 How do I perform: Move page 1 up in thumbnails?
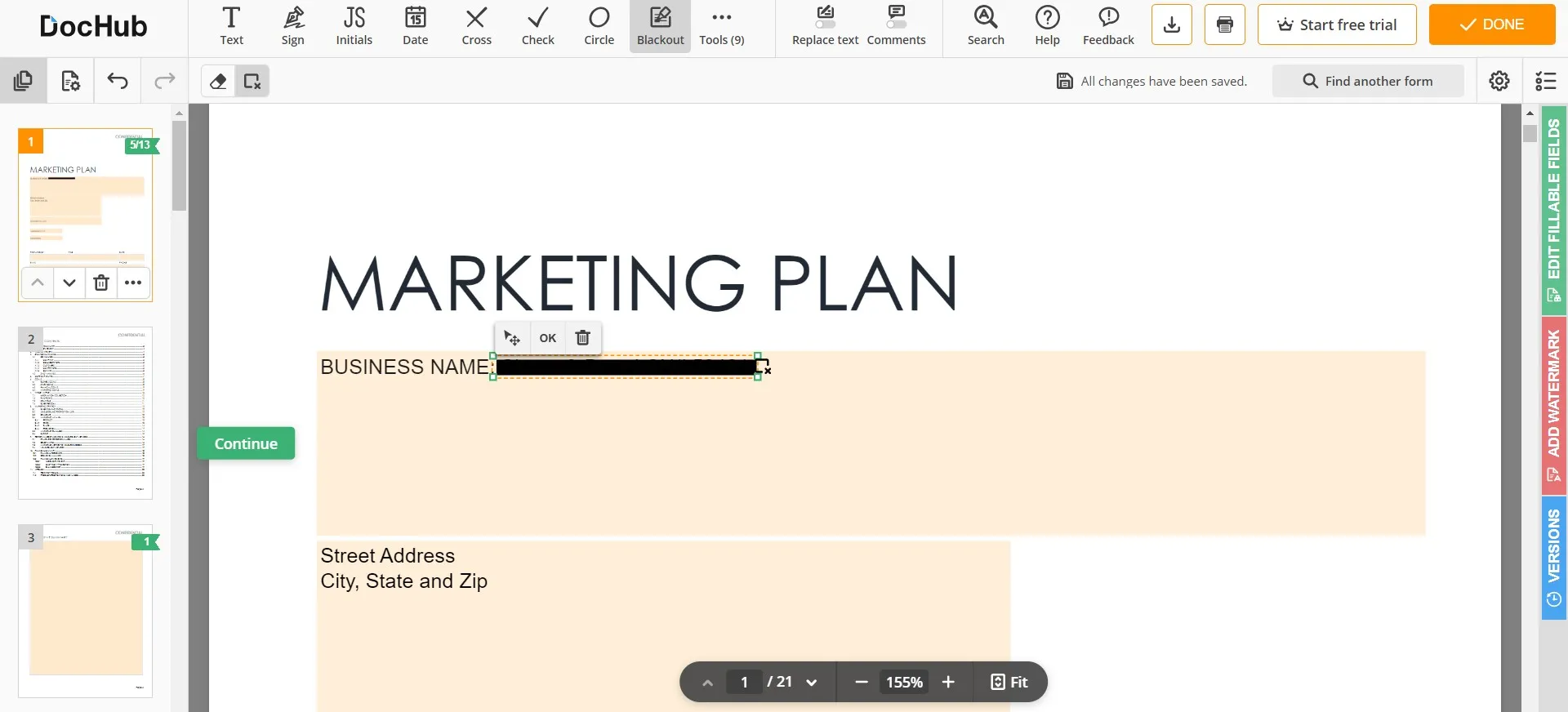pos(38,283)
